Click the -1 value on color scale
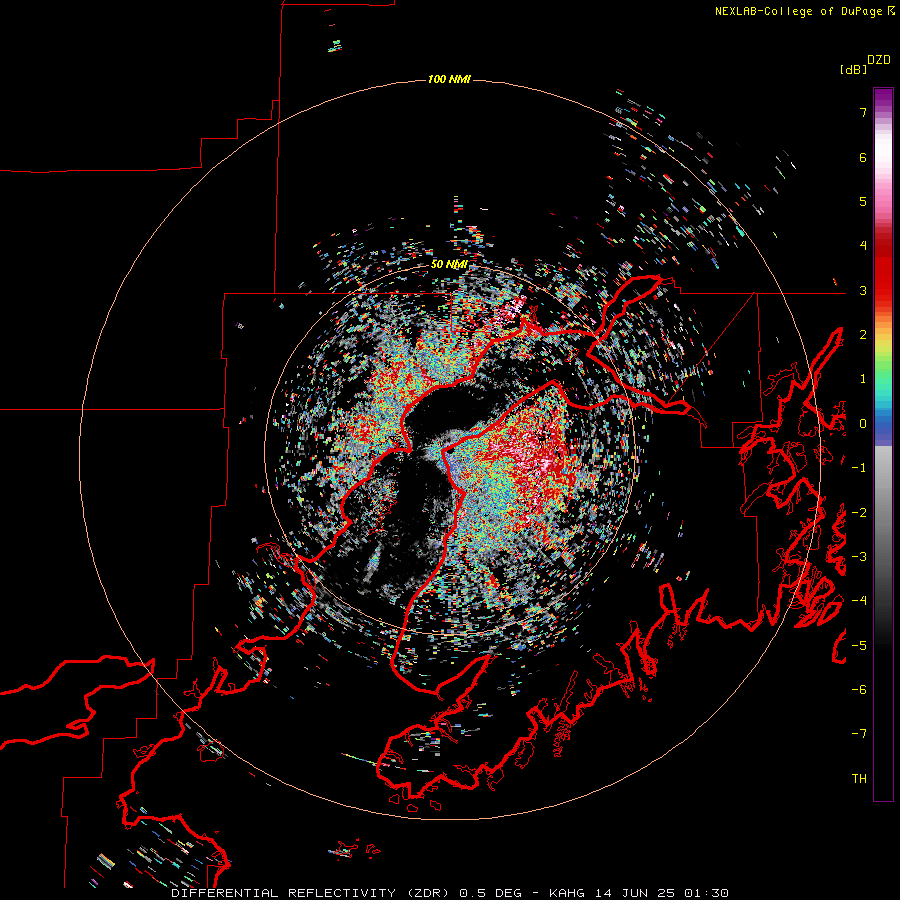This screenshot has width=900, height=900. [859, 468]
